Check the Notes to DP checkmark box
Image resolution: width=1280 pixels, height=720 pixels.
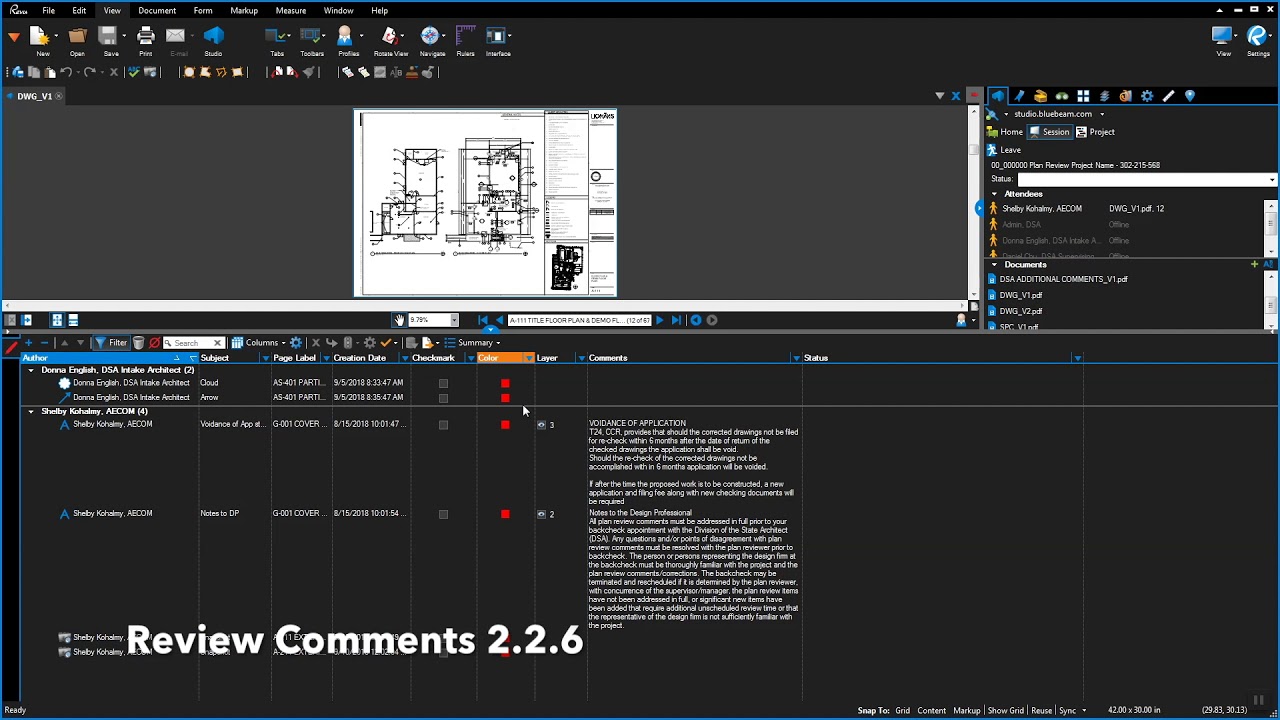[x=443, y=515]
